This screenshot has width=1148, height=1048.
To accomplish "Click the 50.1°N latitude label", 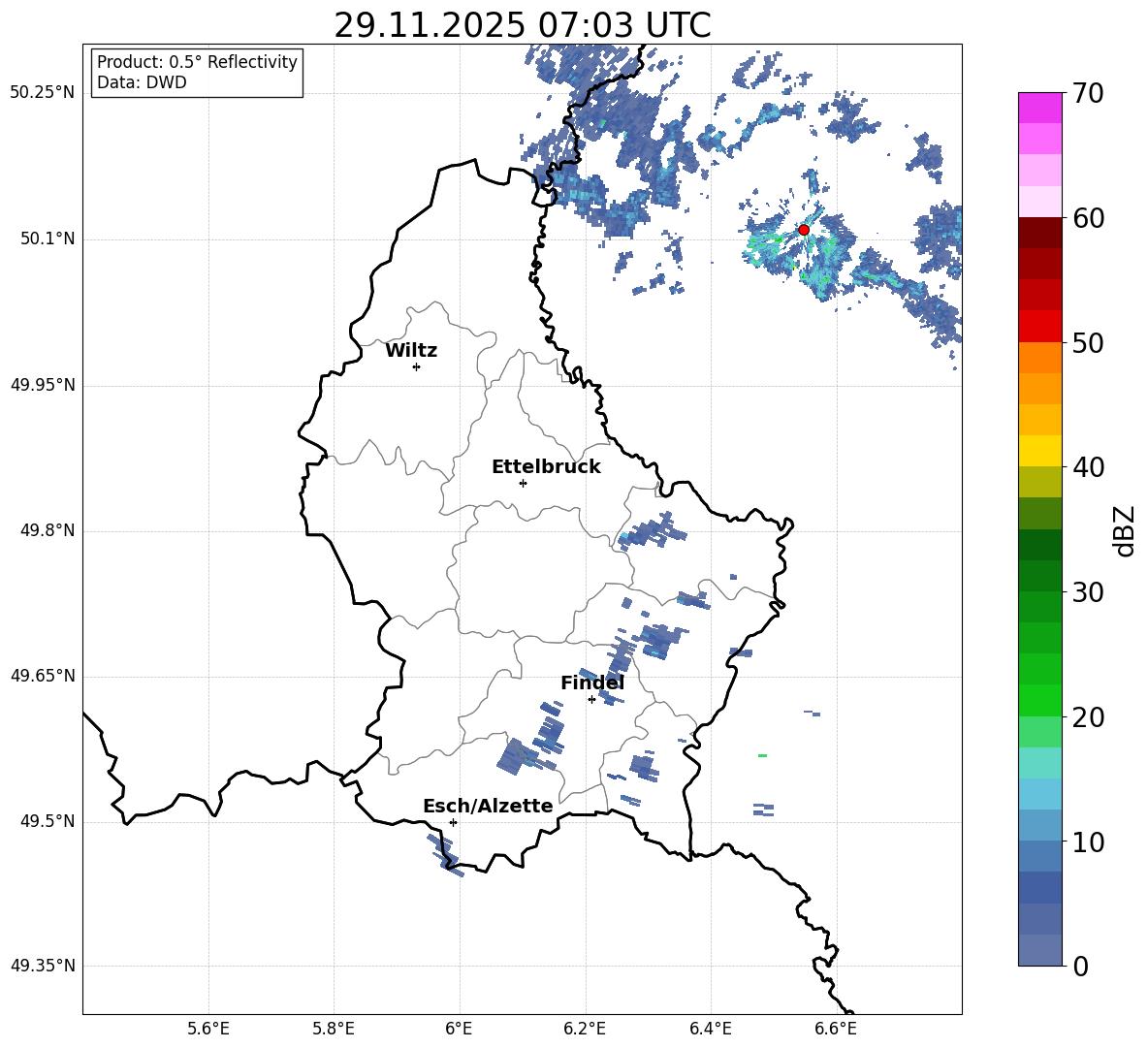I will click(x=47, y=239).
